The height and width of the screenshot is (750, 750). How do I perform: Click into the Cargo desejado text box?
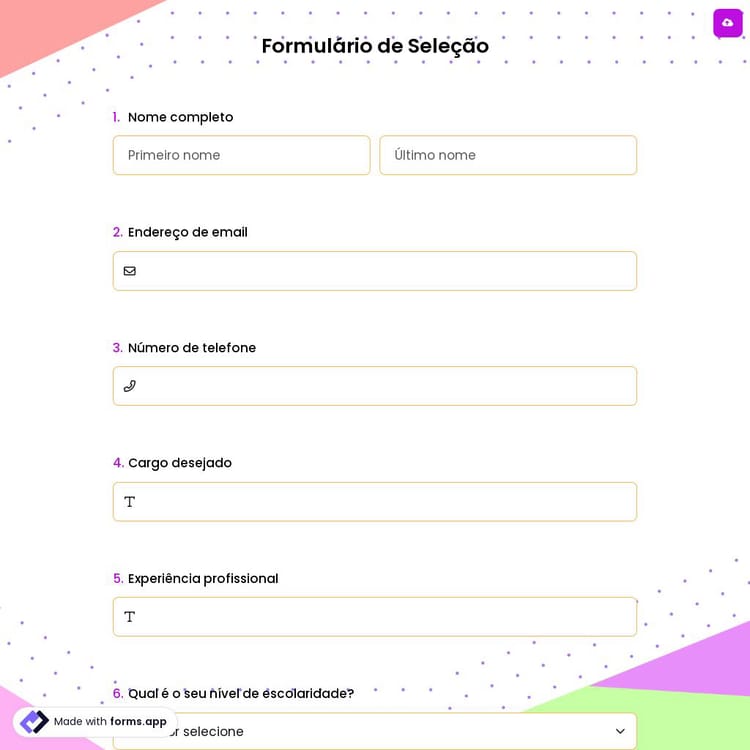pos(385,502)
